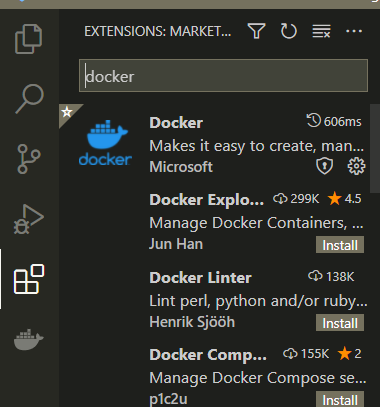Screen dimensions: 380x407
Task: Click the extensions list scrollbar
Action: coord(375,147)
